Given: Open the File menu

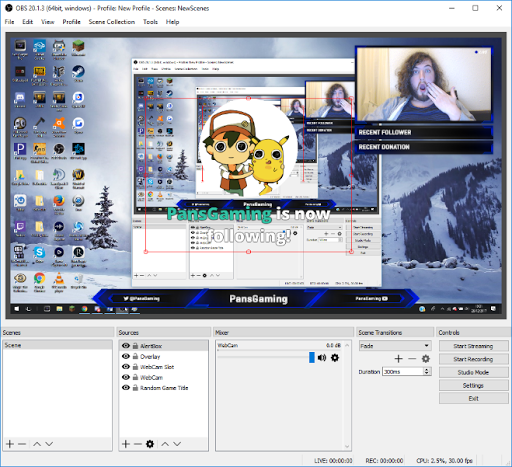Looking at the screenshot, I should 9,22.
